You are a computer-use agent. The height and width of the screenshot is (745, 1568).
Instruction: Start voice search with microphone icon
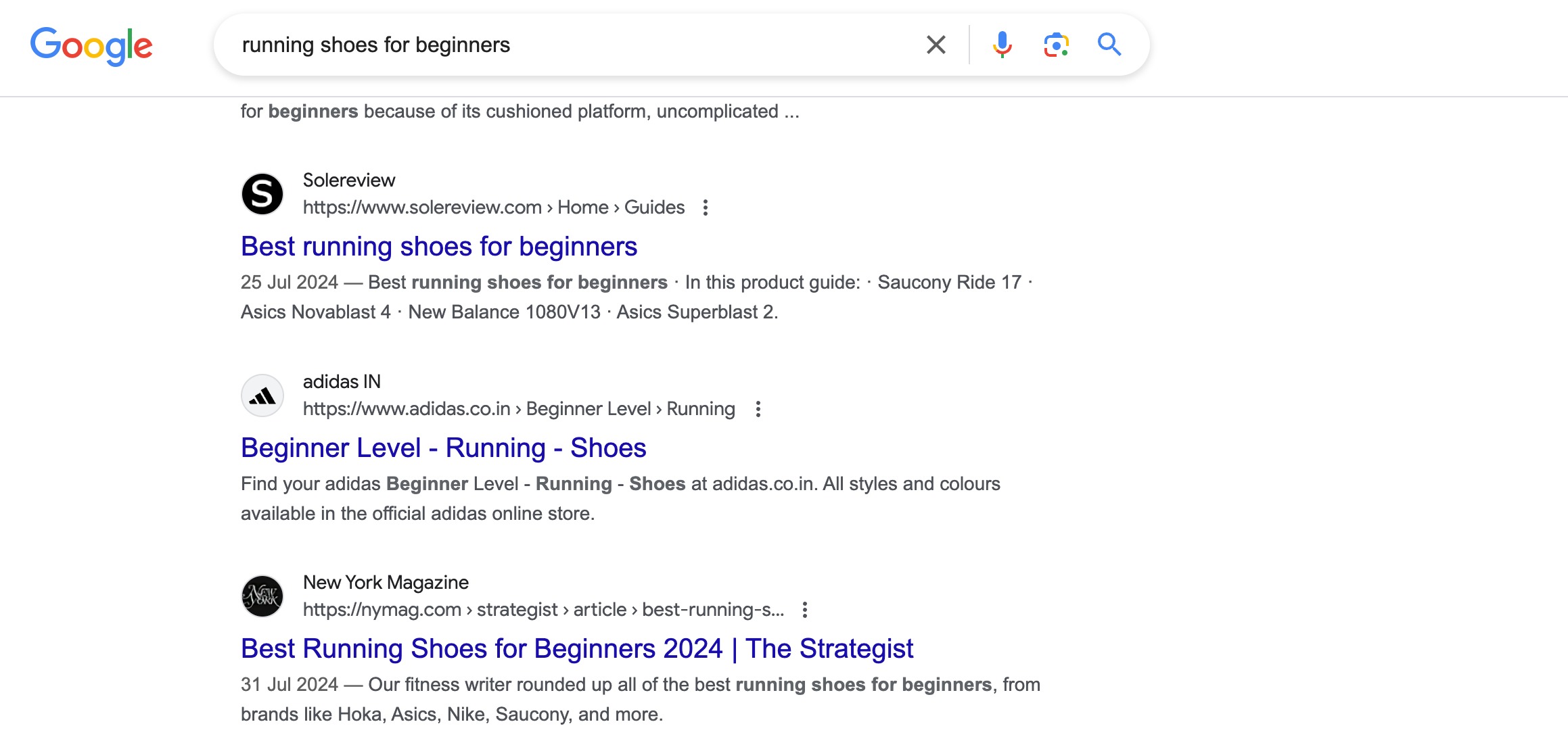1002,45
